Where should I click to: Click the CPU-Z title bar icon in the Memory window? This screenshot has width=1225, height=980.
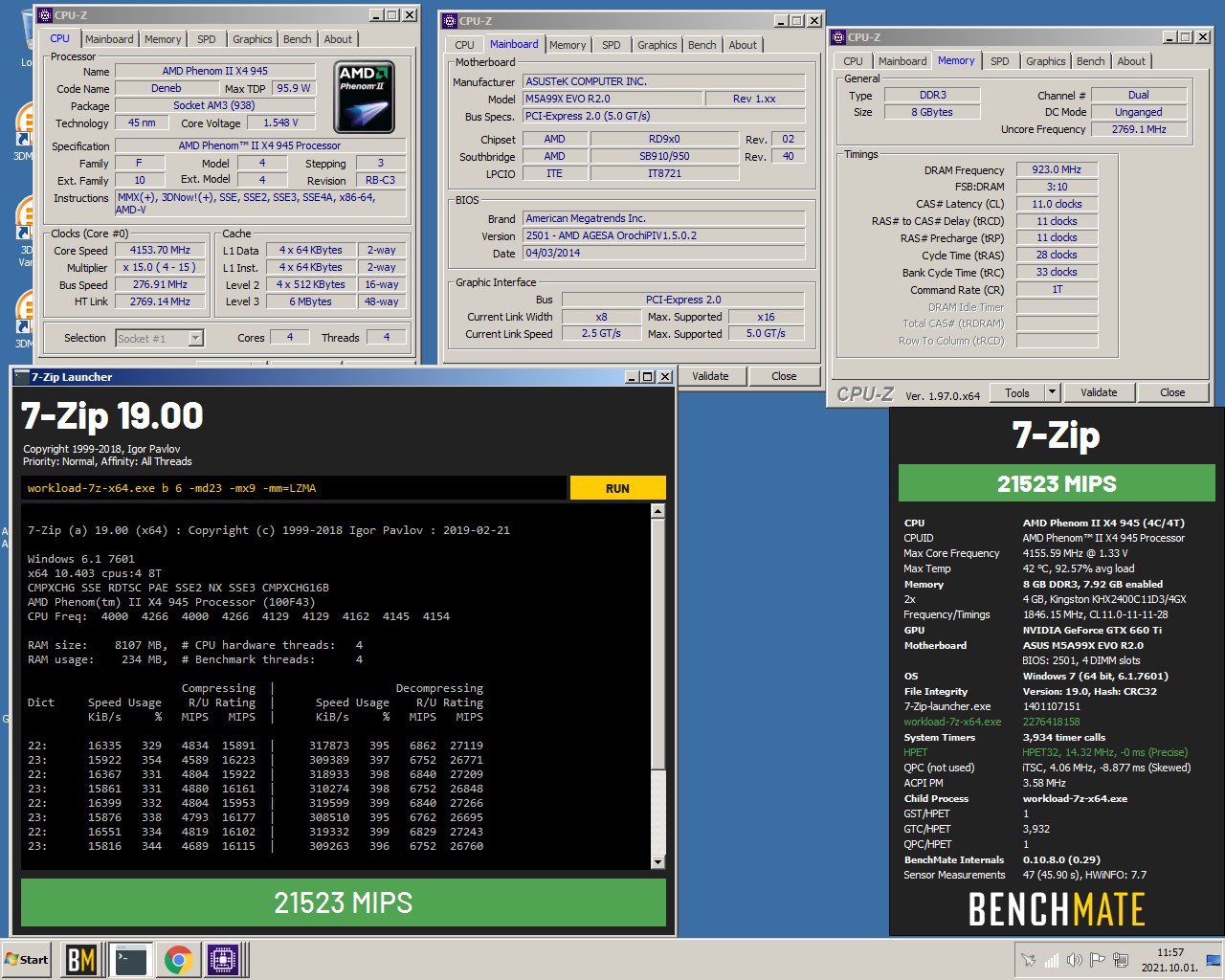[838, 37]
